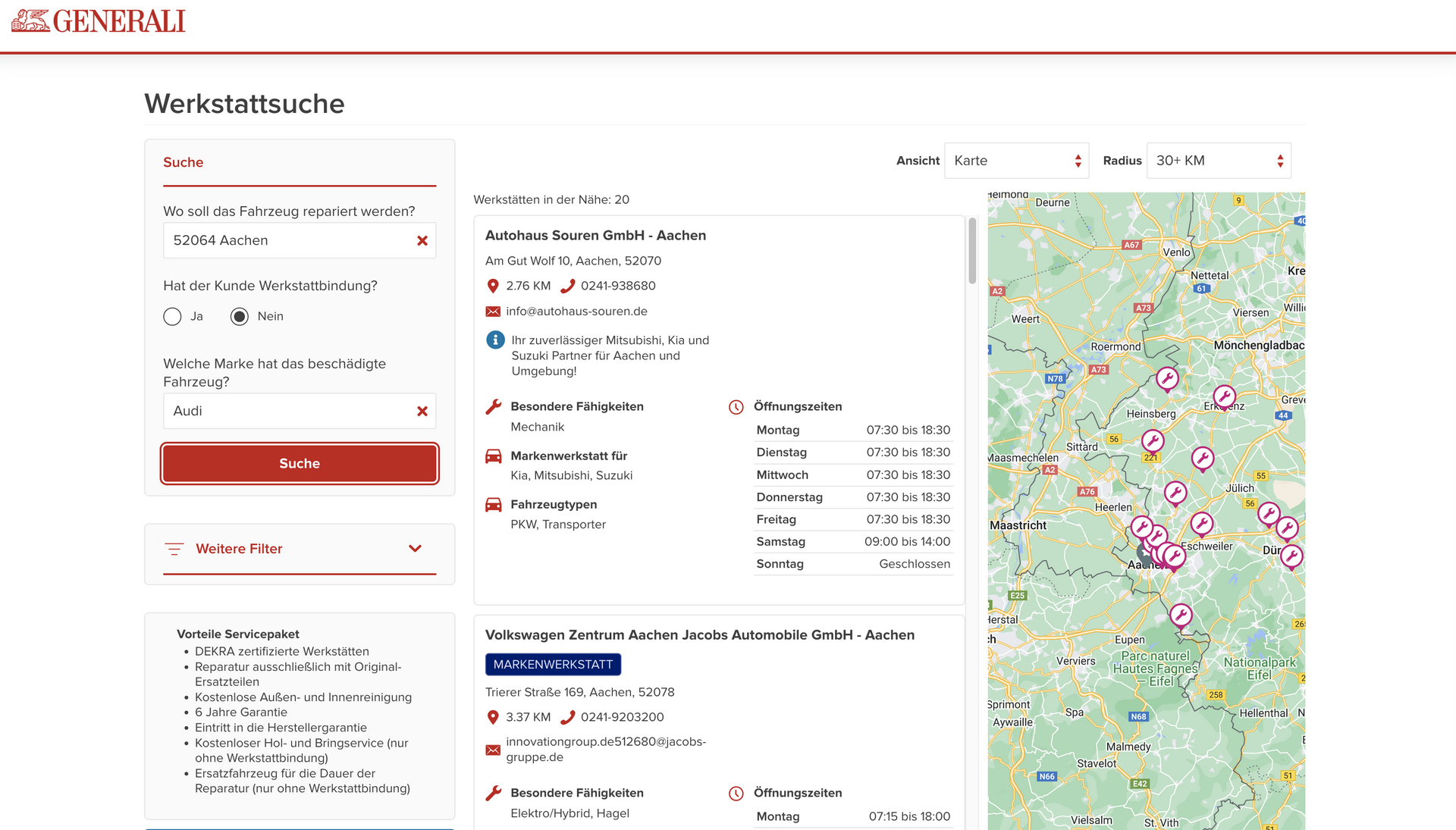Click the results list scrollbar
The height and width of the screenshot is (830, 1456).
click(x=972, y=251)
